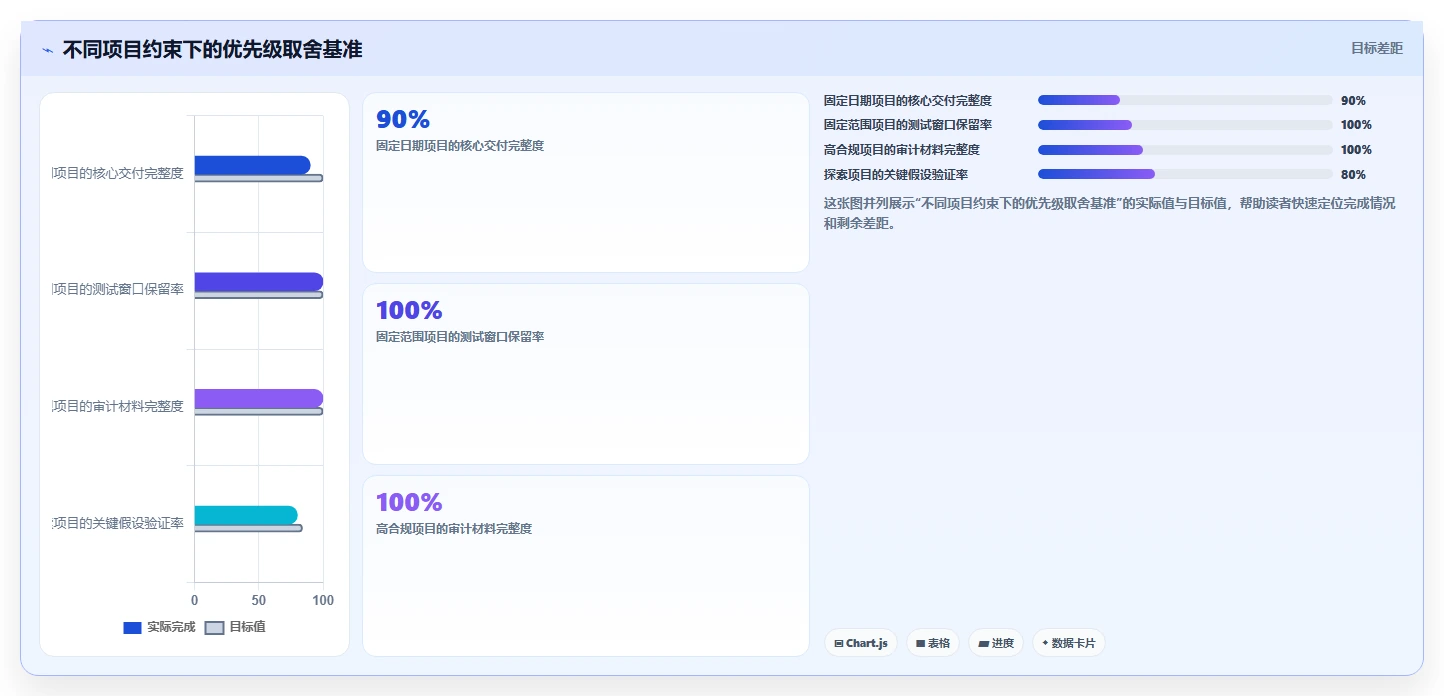Click the 数据卡片 tag chip

[1068, 643]
